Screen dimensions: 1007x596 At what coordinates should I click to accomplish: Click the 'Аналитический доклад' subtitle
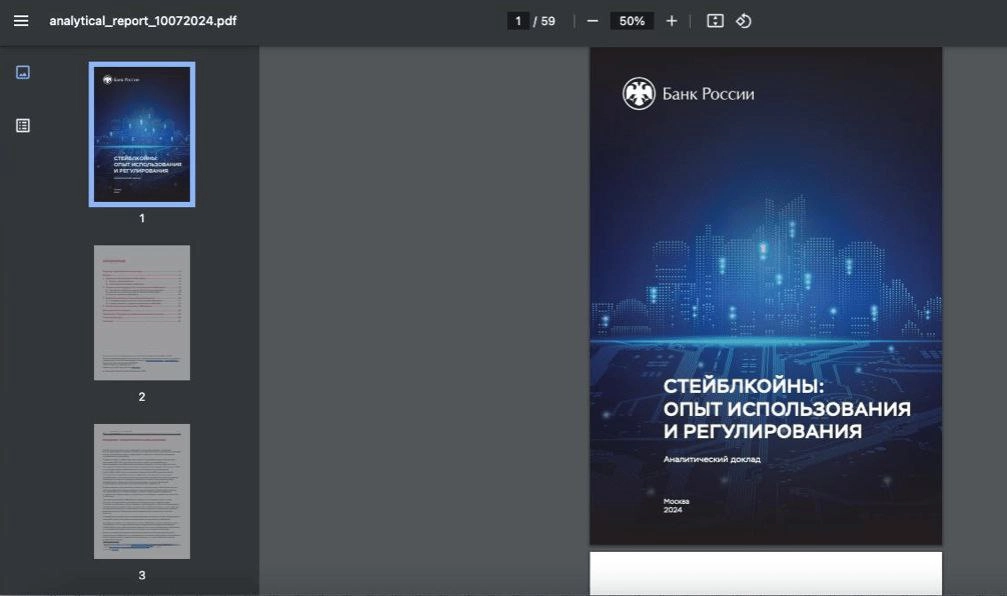(x=712, y=459)
